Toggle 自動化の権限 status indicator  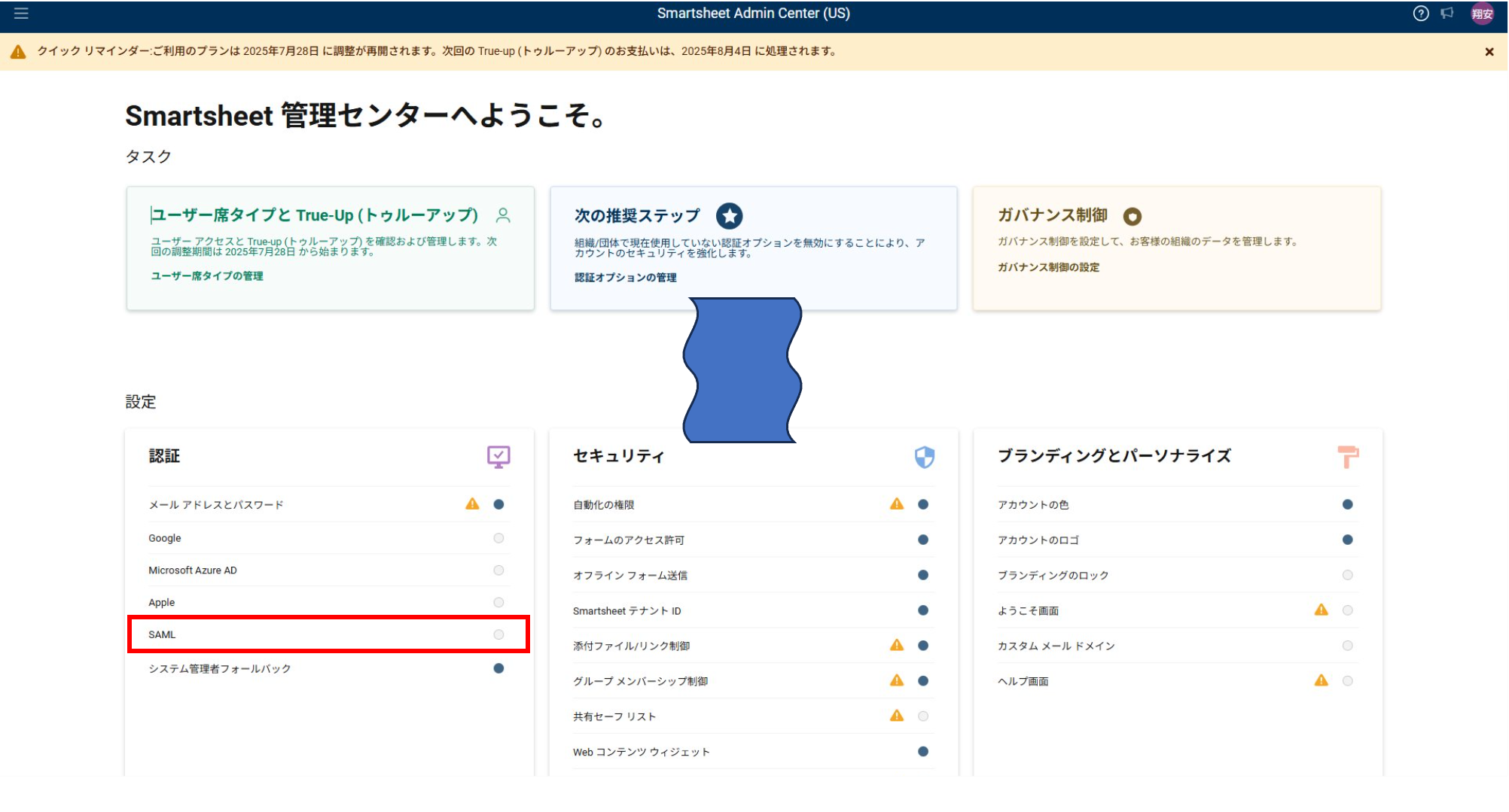tap(923, 504)
